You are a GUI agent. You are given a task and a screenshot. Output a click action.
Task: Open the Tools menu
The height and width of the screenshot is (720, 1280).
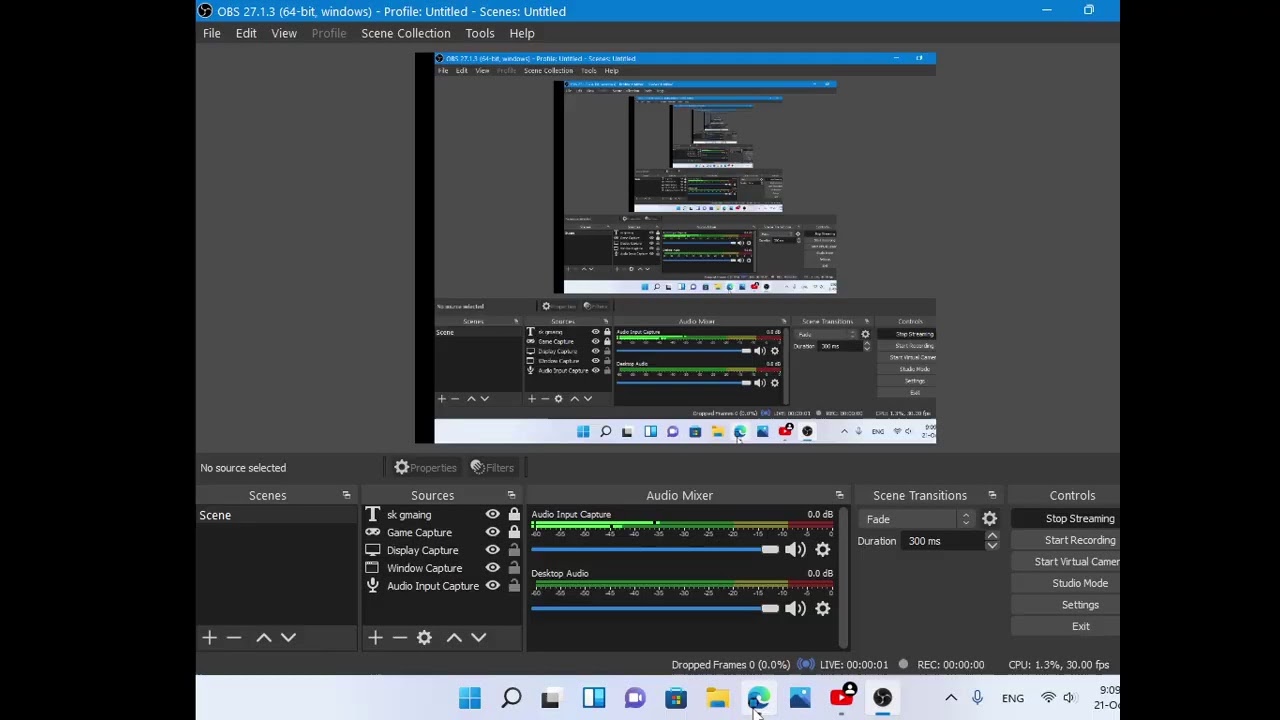click(x=480, y=33)
